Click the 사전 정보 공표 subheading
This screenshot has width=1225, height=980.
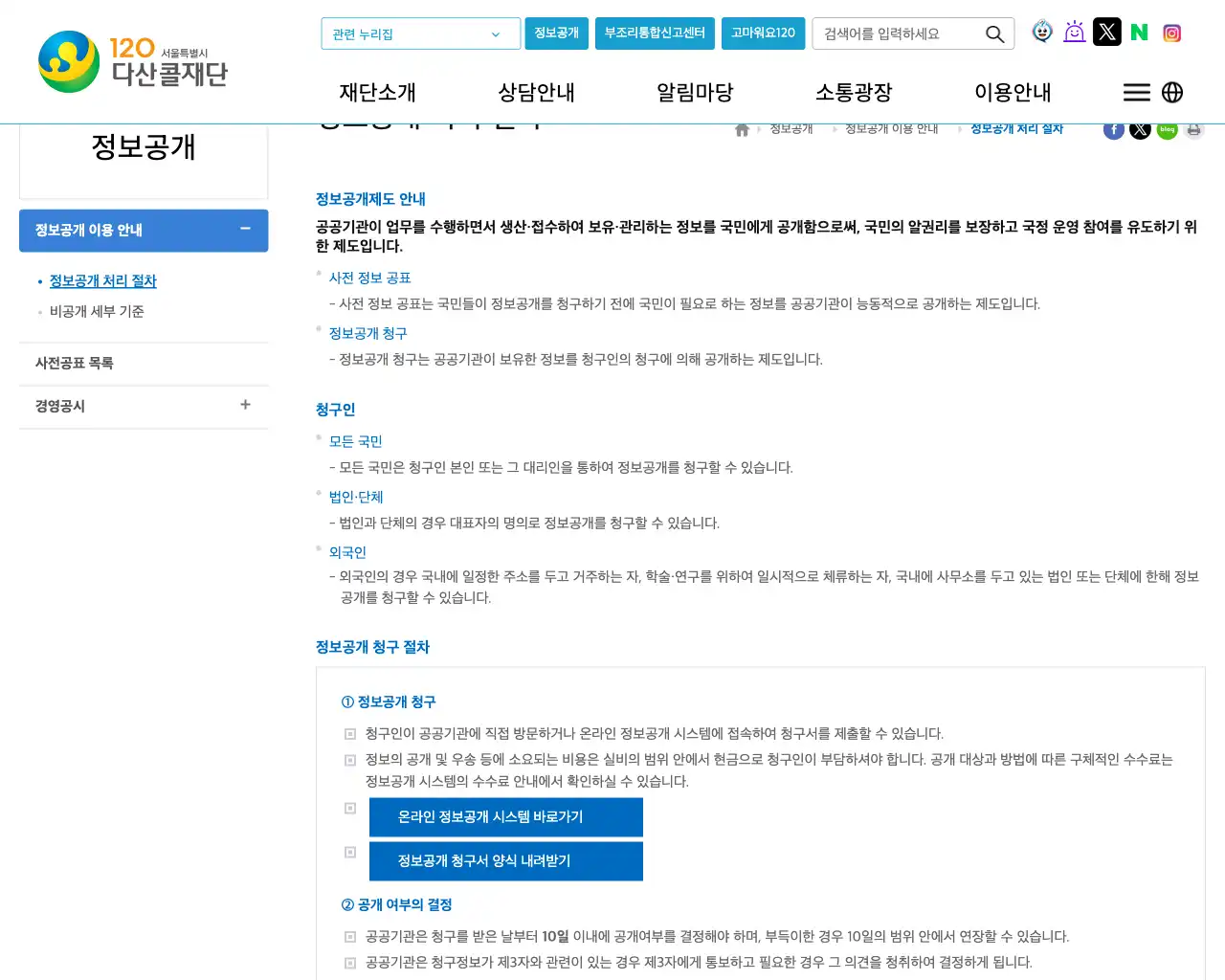click(370, 278)
